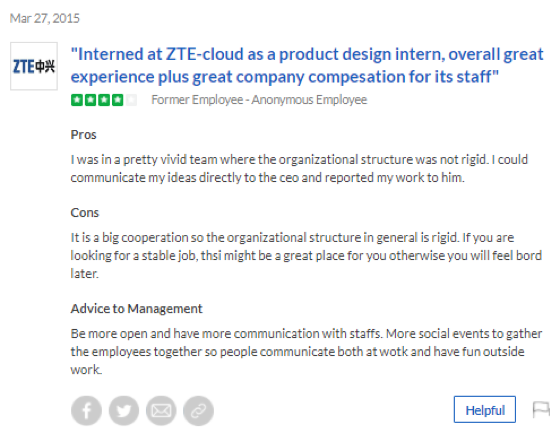The width and height of the screenshot is (560, 433).
Task: Click the first green star
Action: tap(77, 100)
